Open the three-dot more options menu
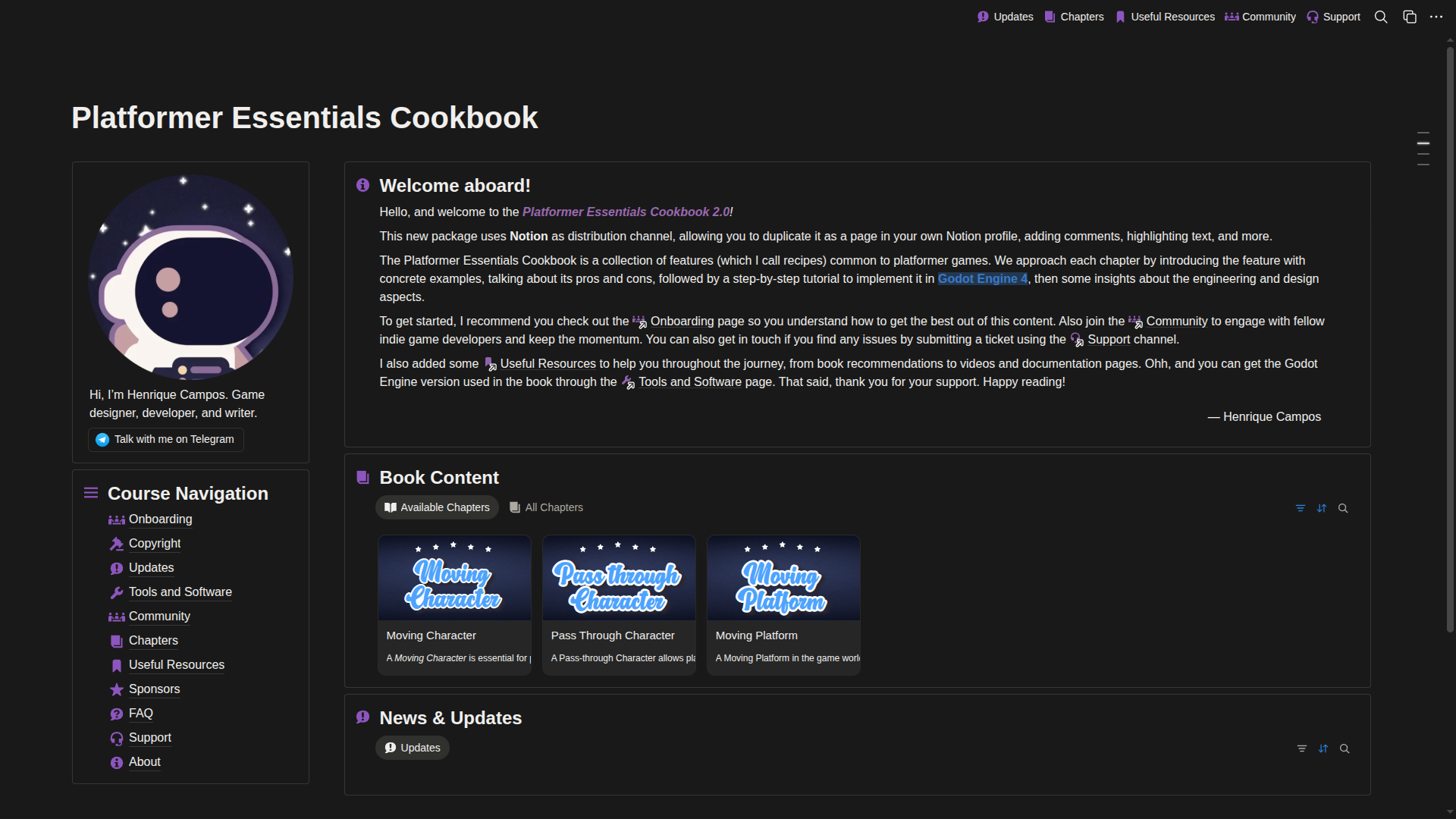 1436,17
